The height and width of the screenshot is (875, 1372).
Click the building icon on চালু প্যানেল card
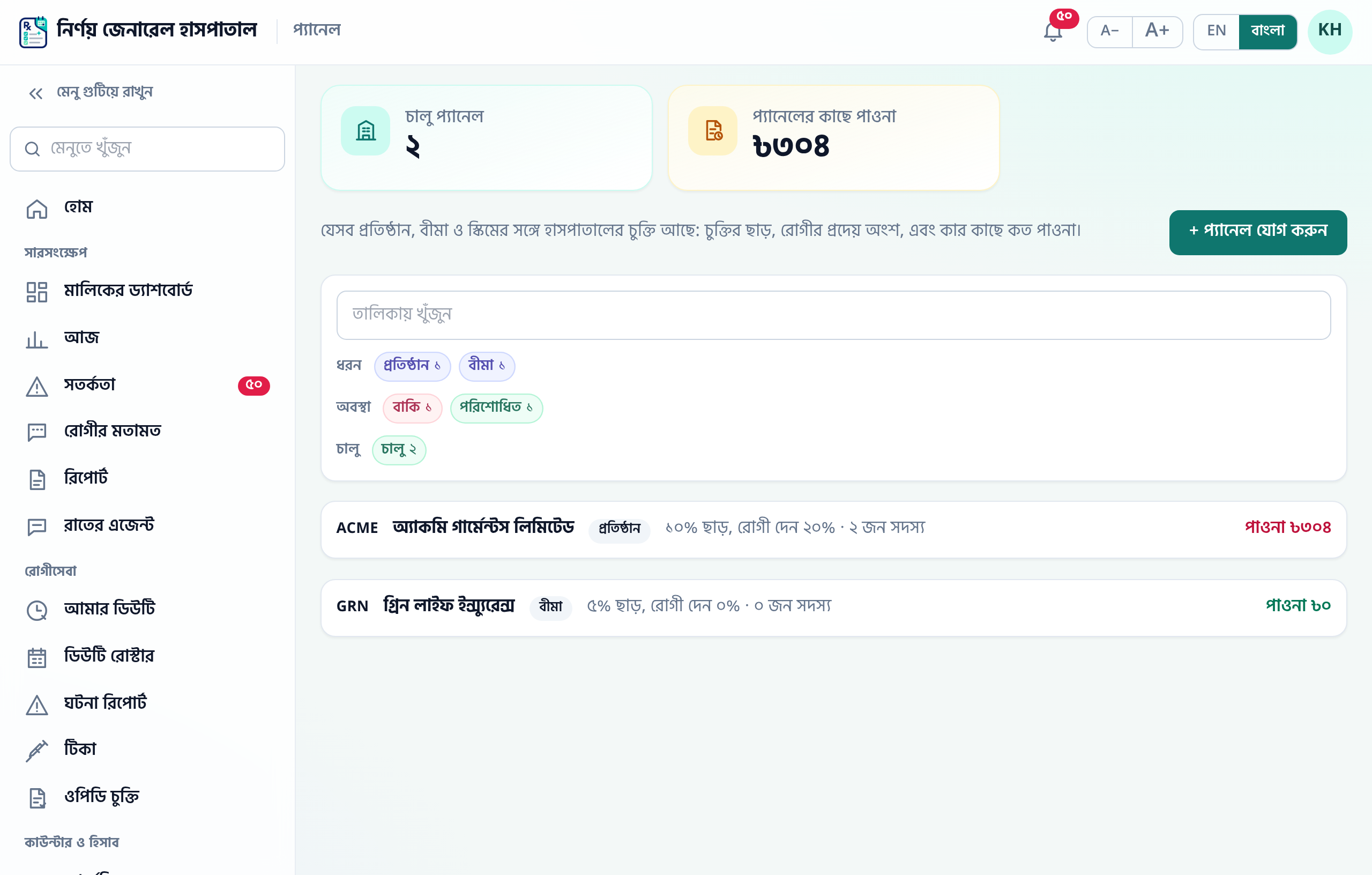click(365, 130)
